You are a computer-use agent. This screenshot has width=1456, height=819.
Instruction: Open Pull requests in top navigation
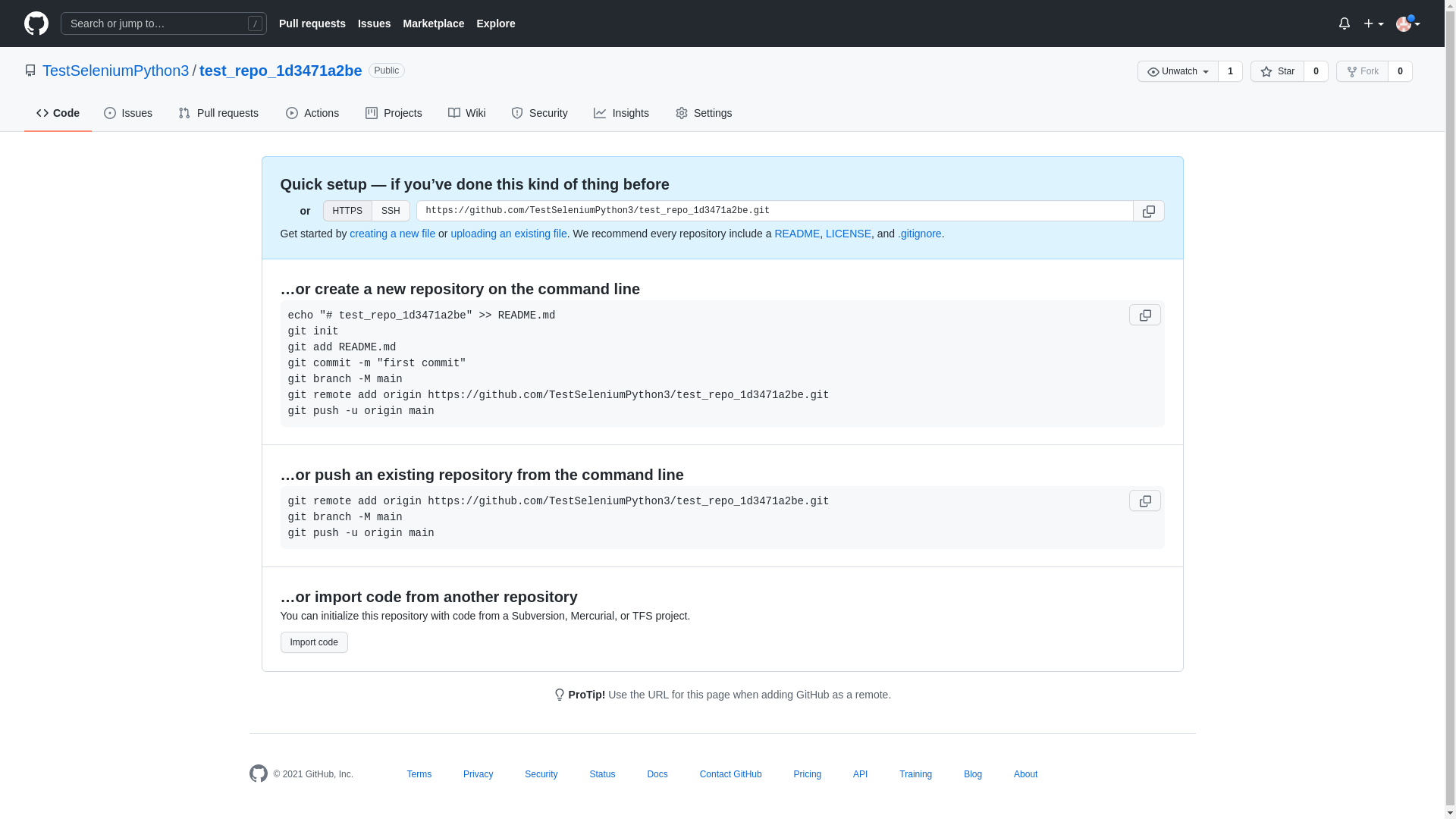pyautogui.click(x=312, y=24)
